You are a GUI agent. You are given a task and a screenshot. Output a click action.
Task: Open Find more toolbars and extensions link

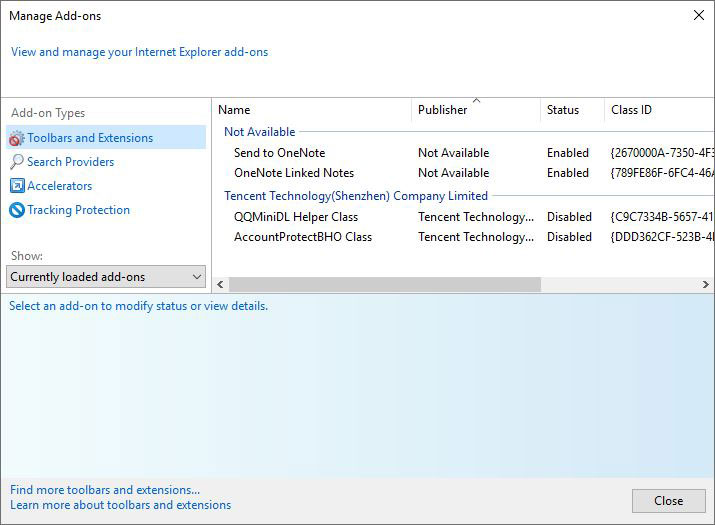tap(105, 490)
